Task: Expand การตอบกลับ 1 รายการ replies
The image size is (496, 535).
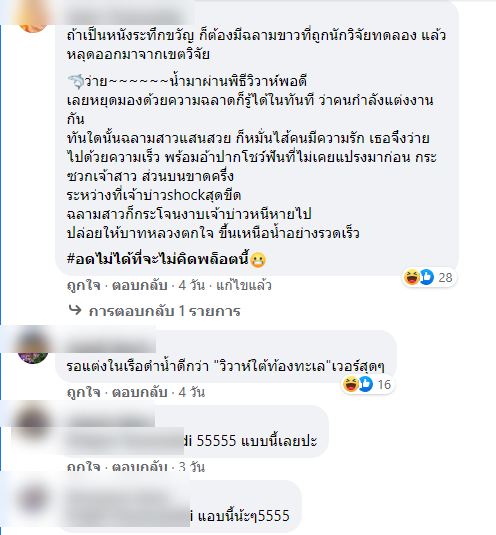Action: (x=164, y=311)
